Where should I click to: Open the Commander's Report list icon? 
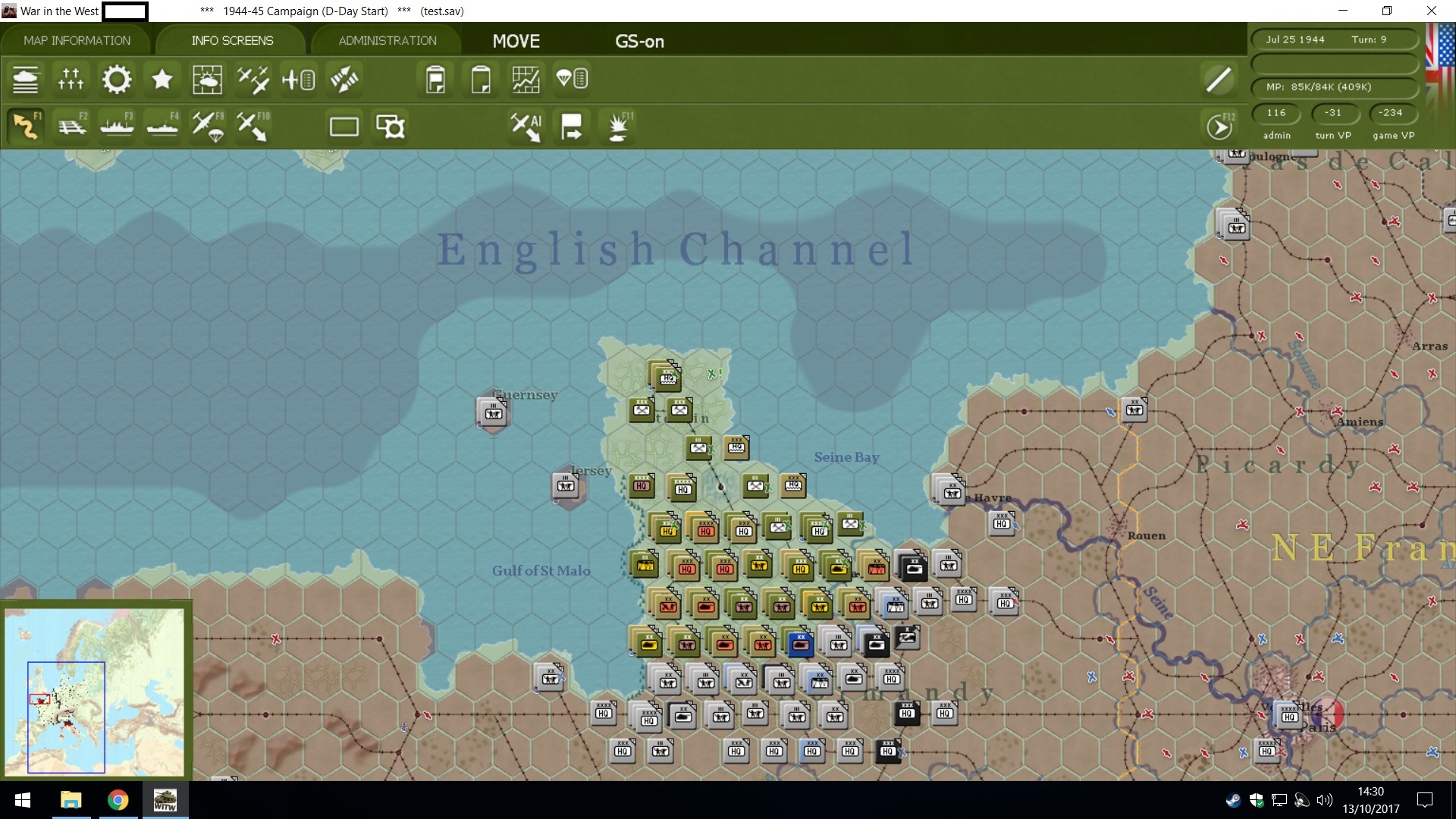25,80
